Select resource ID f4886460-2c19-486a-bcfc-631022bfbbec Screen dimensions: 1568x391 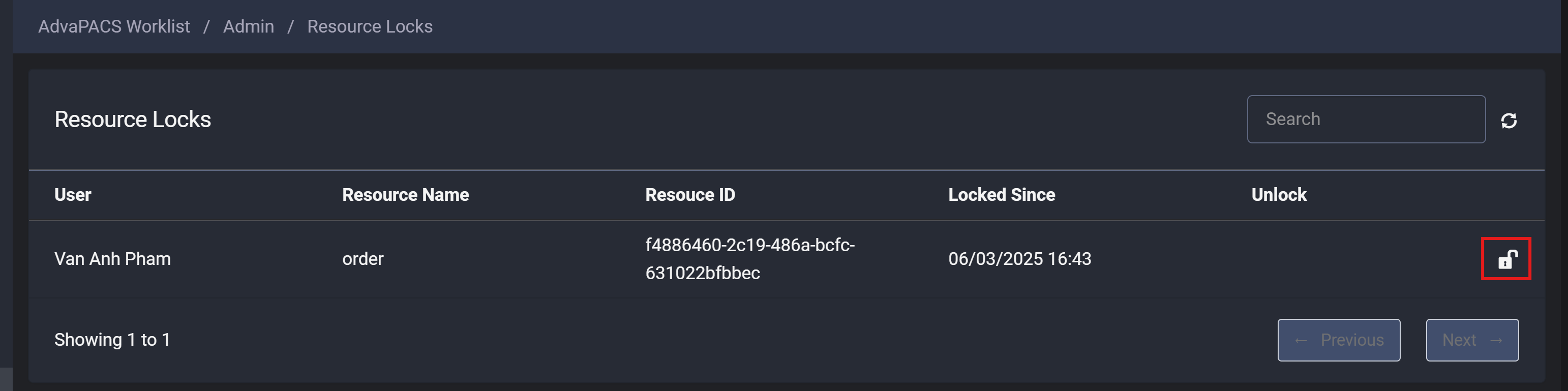pos(750,259)
